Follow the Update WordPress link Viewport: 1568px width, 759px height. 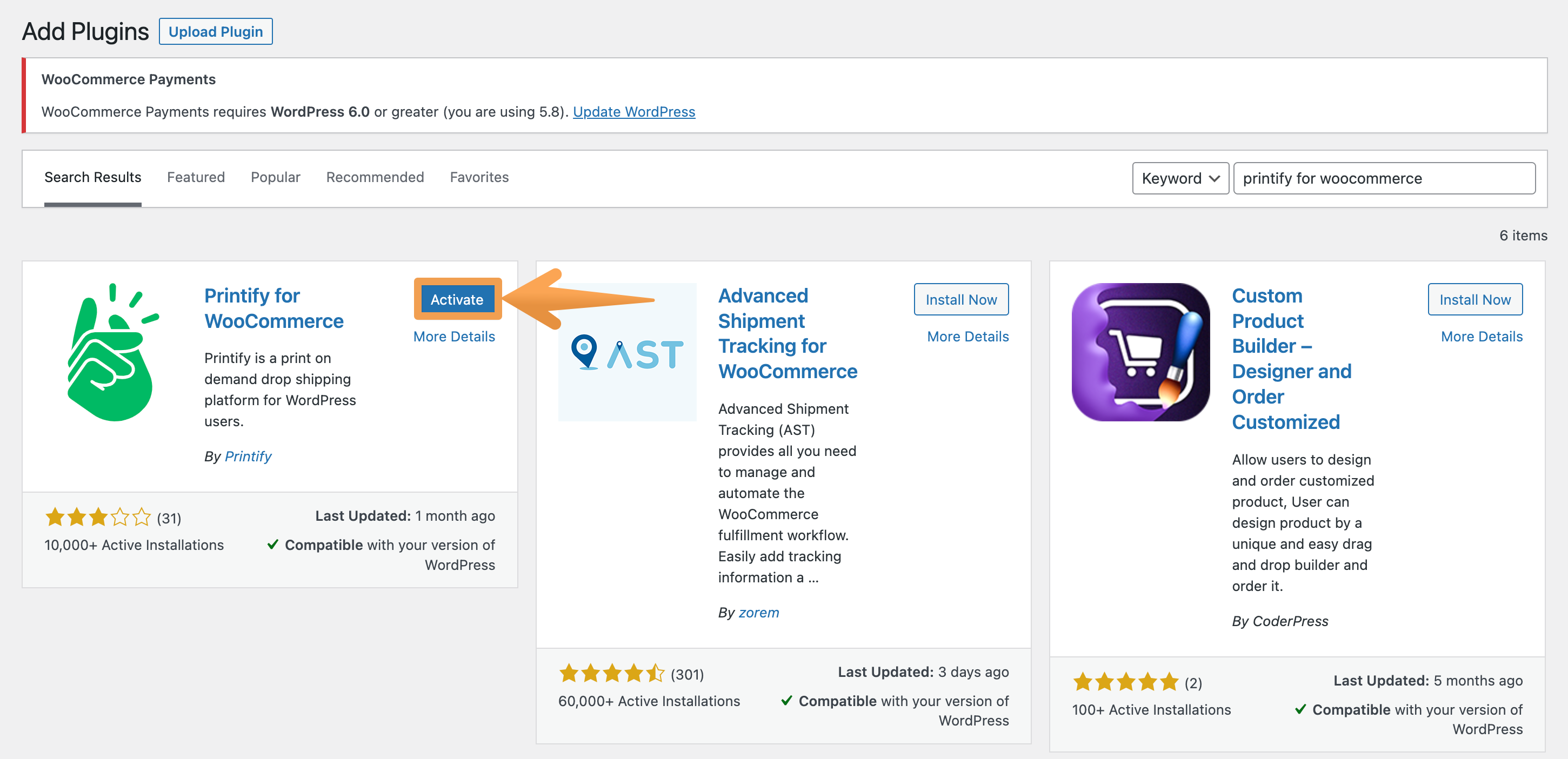point(633,112)
